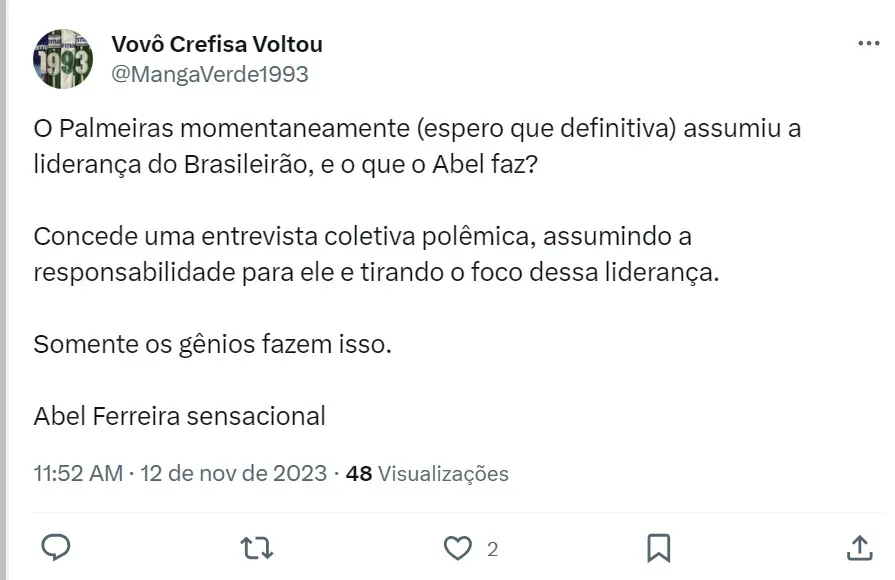This screenshot has width=895, height=580.
Task: Click the like count number 2
Action: (x=492, y=548)
